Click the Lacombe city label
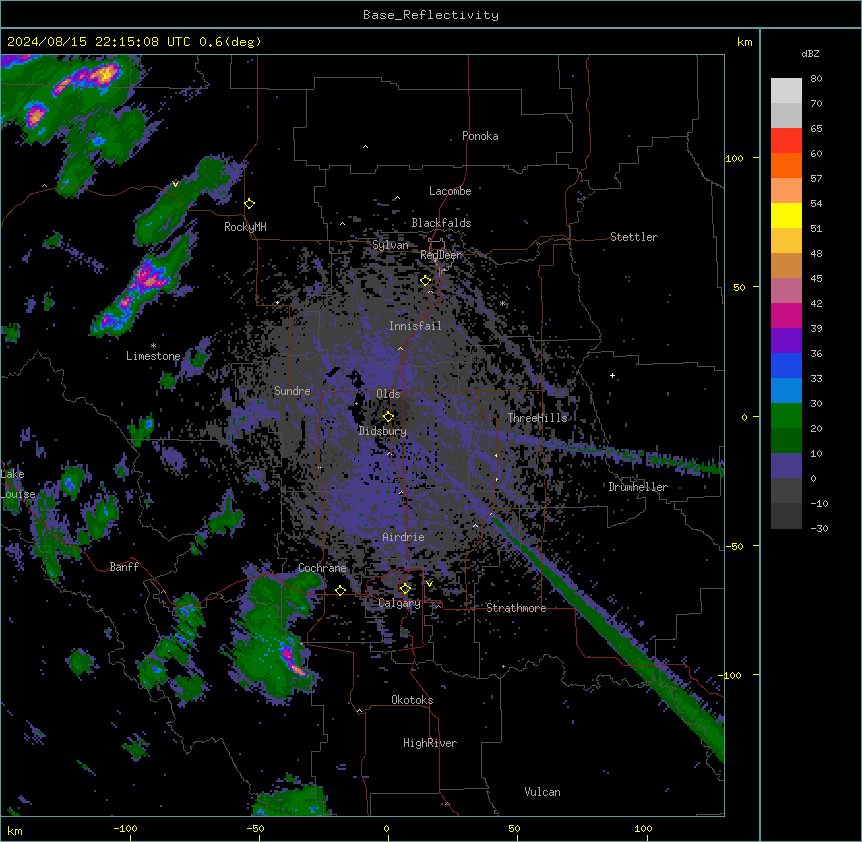 (x=450, y=191)
